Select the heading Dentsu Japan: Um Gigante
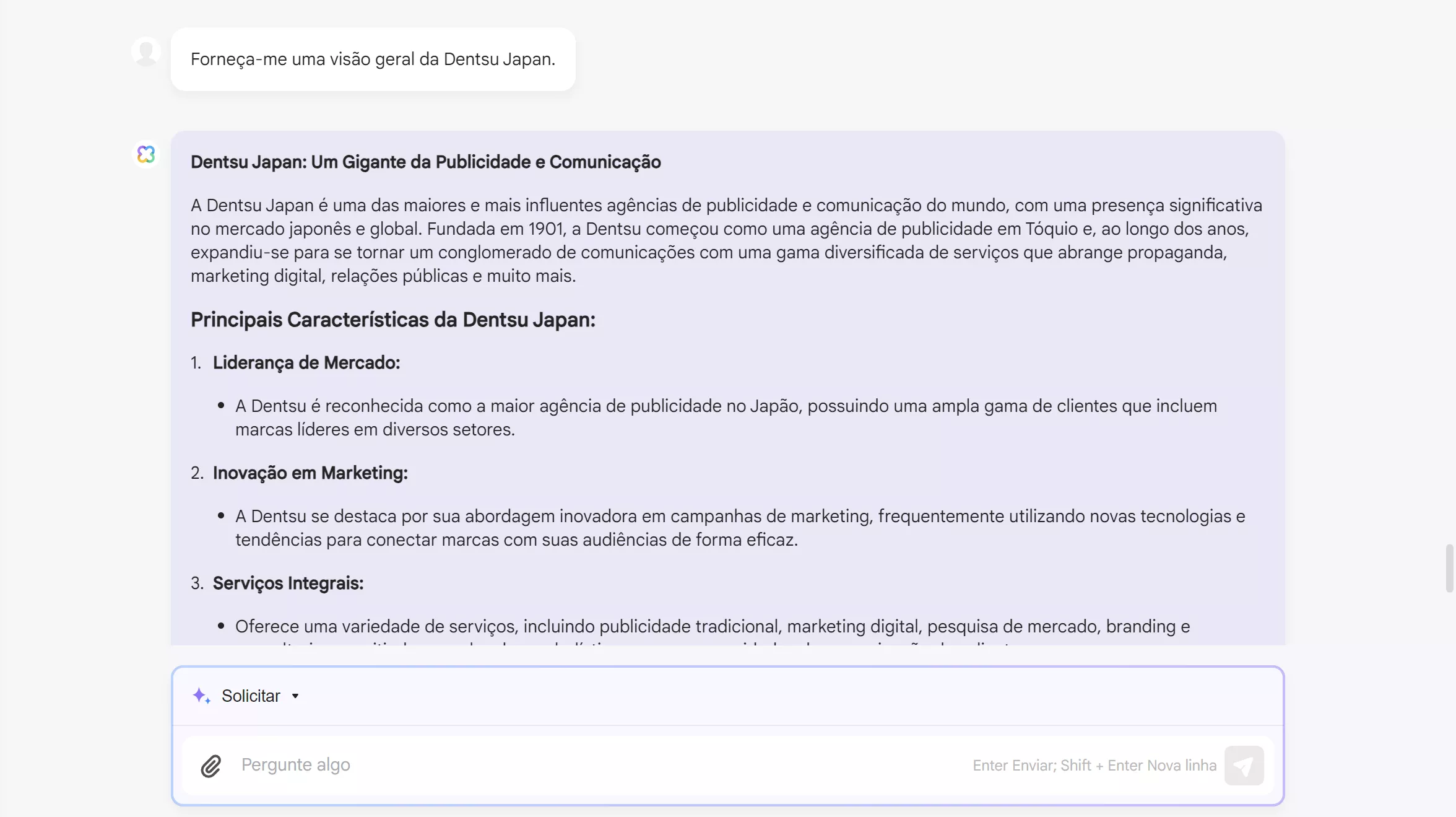 (x=425, y=162)
